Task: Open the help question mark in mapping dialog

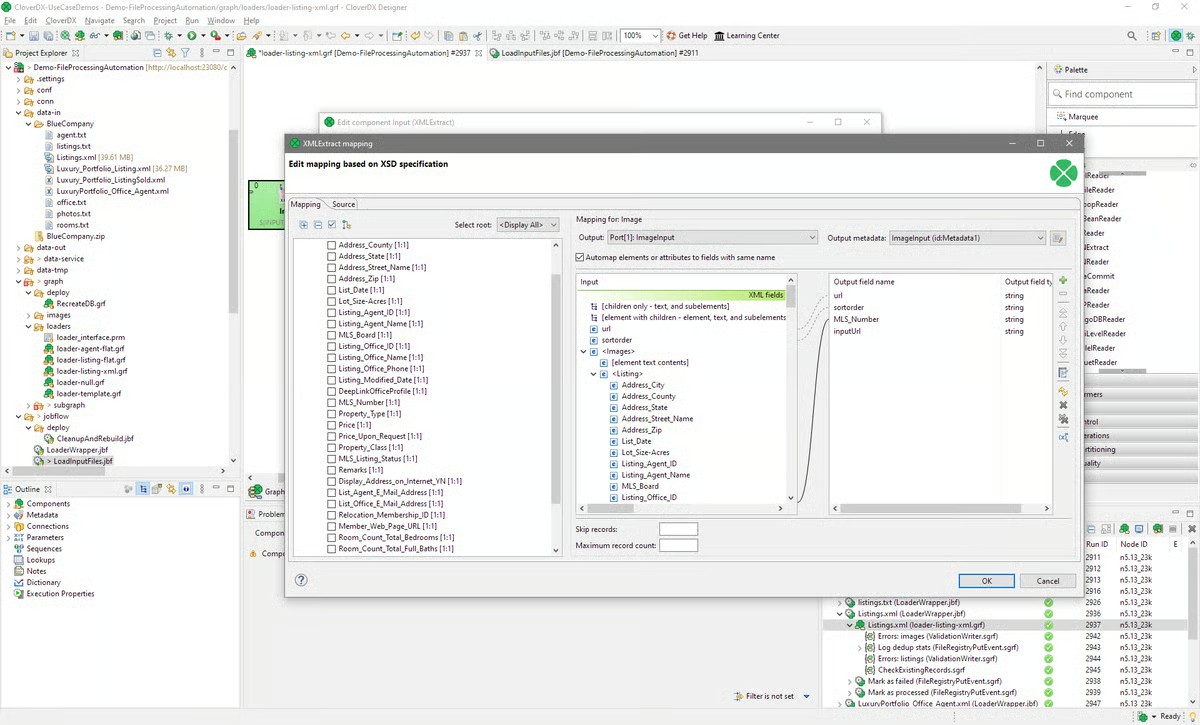Action: tap(301, 580)
